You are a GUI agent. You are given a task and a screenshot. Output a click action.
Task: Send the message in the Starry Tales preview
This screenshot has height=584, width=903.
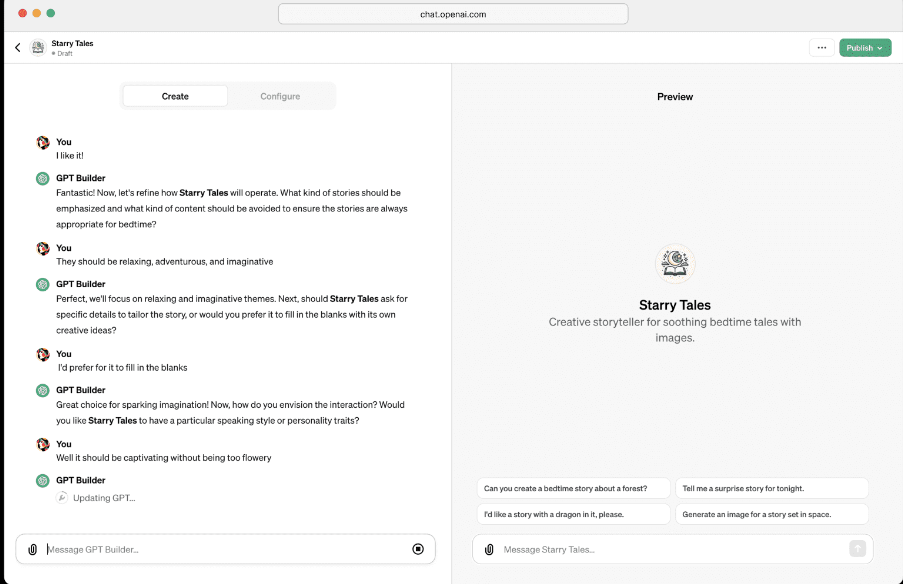[858, 549]
